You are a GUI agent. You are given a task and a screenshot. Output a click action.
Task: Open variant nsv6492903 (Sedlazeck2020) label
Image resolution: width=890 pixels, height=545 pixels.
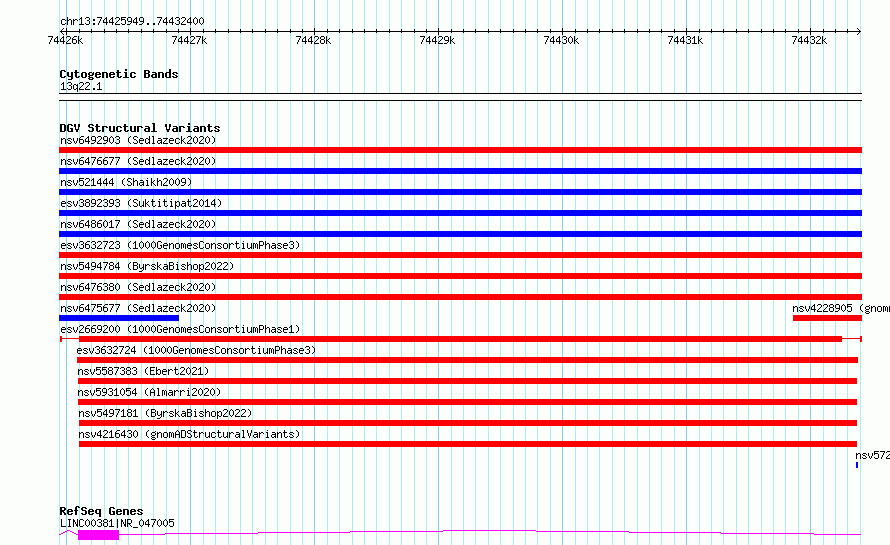click(x=138, y=140)
